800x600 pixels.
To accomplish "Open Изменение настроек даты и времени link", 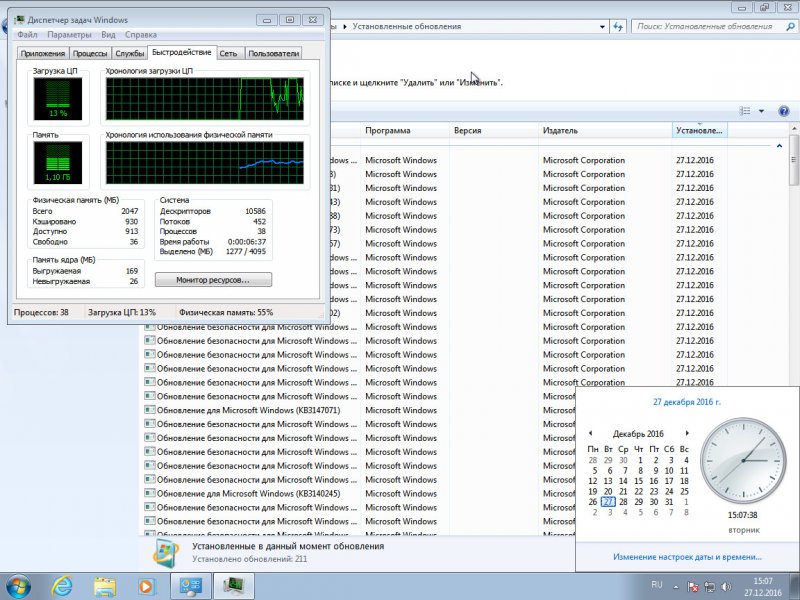I will (x=687, y=557).
